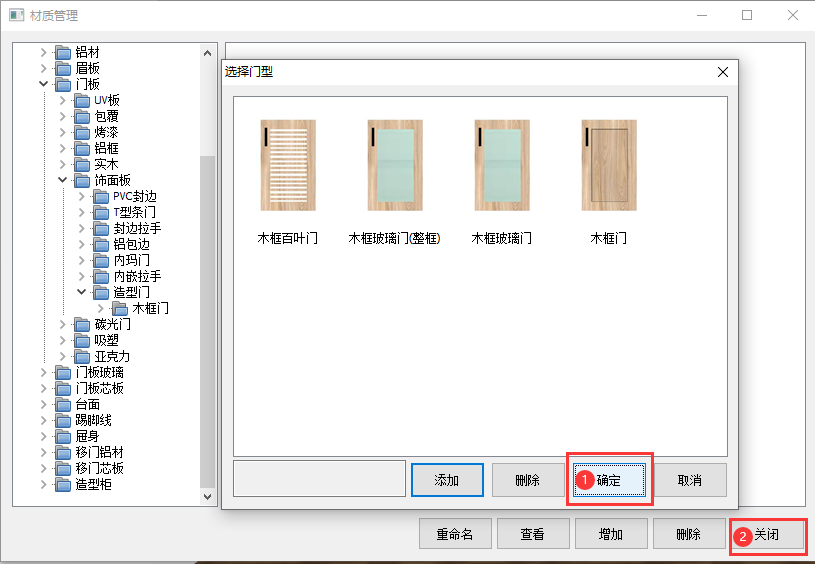This screenshot has height=564, width=815.
Task: Click the 铝框 folder icon
Action: point(82,149)
